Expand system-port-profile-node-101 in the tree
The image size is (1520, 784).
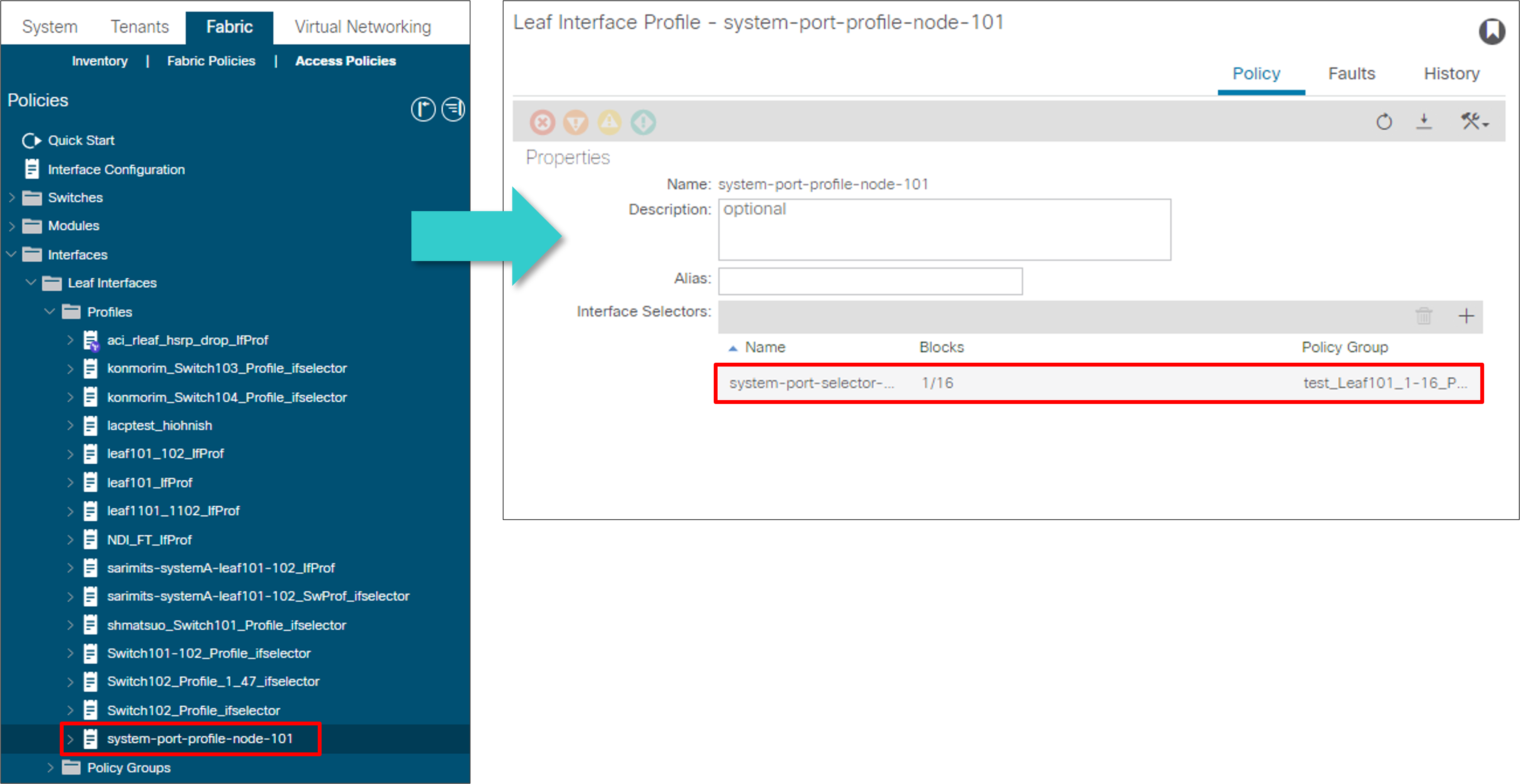[x=70, y=739]
